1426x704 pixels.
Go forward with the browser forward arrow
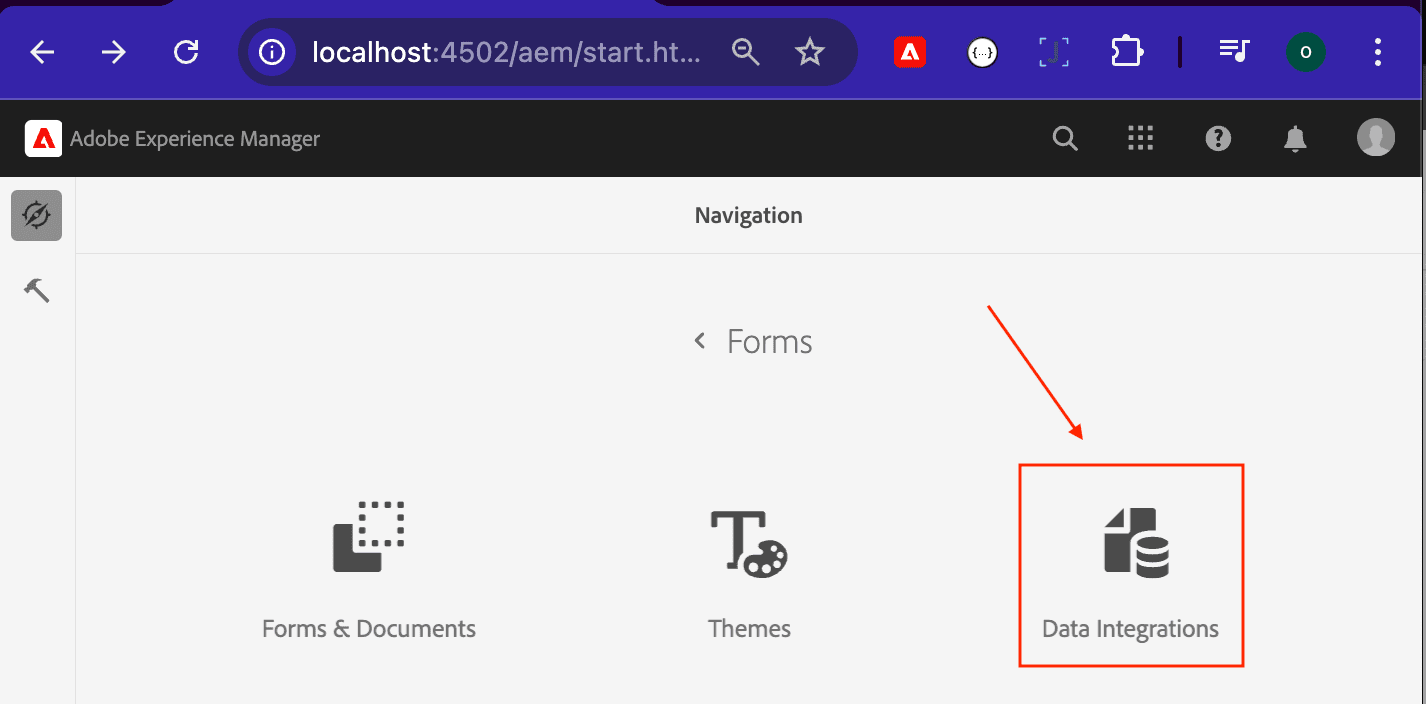tap(114, 52)
